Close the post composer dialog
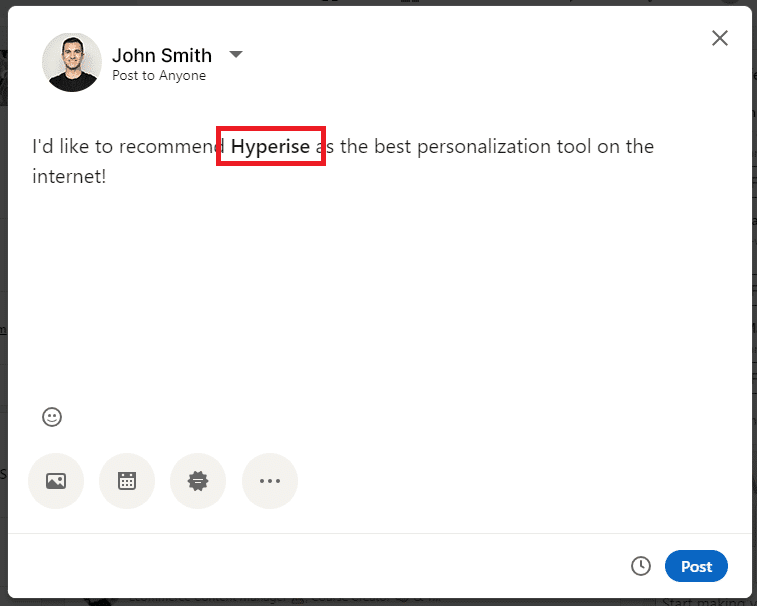This screenshot has width=757, height=606. [x=719, y=38]
